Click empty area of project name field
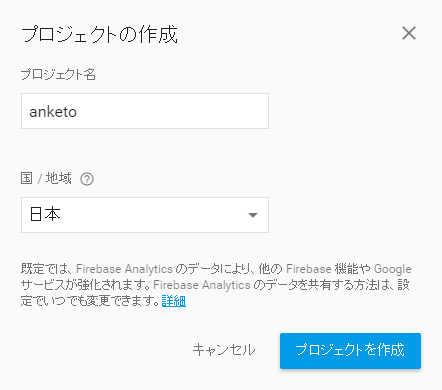The height and width of the screenshot is (390, 442). point(173,111)
